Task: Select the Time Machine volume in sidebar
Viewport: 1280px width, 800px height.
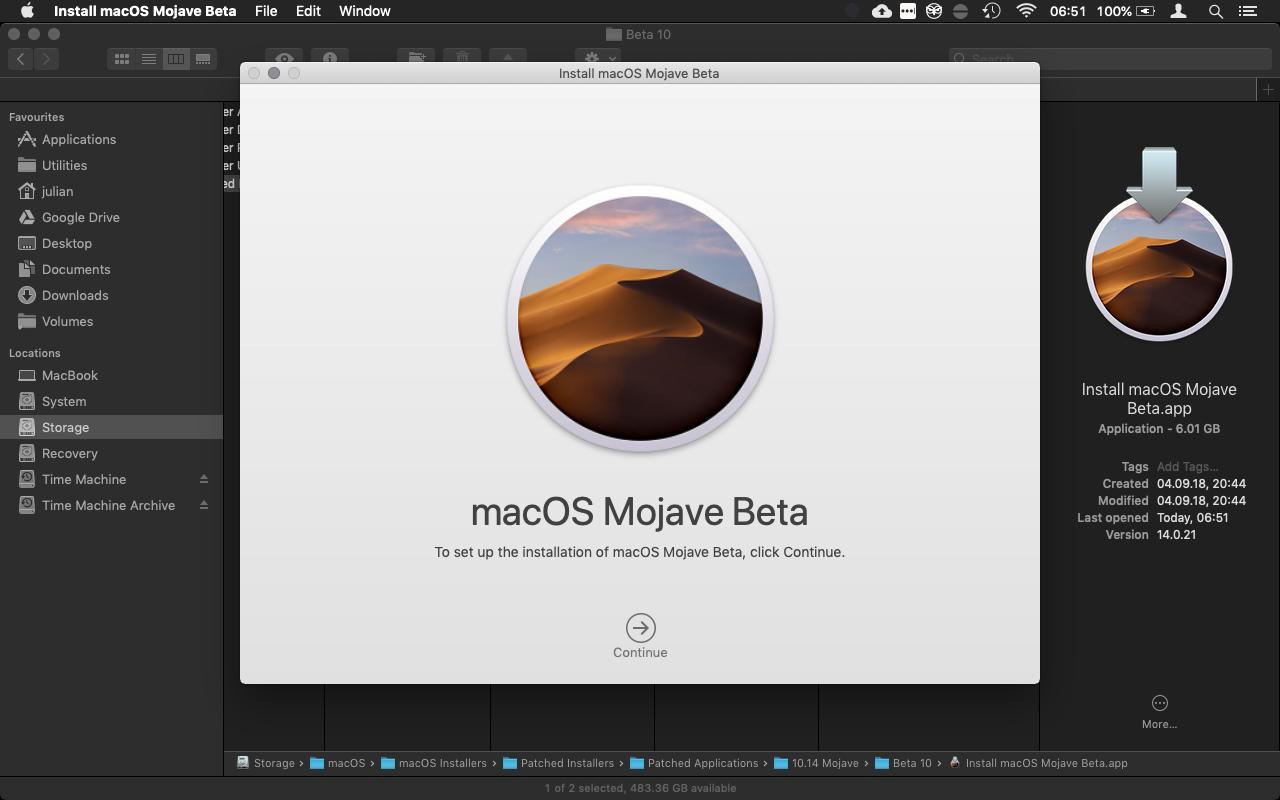Action: [111, 479]
